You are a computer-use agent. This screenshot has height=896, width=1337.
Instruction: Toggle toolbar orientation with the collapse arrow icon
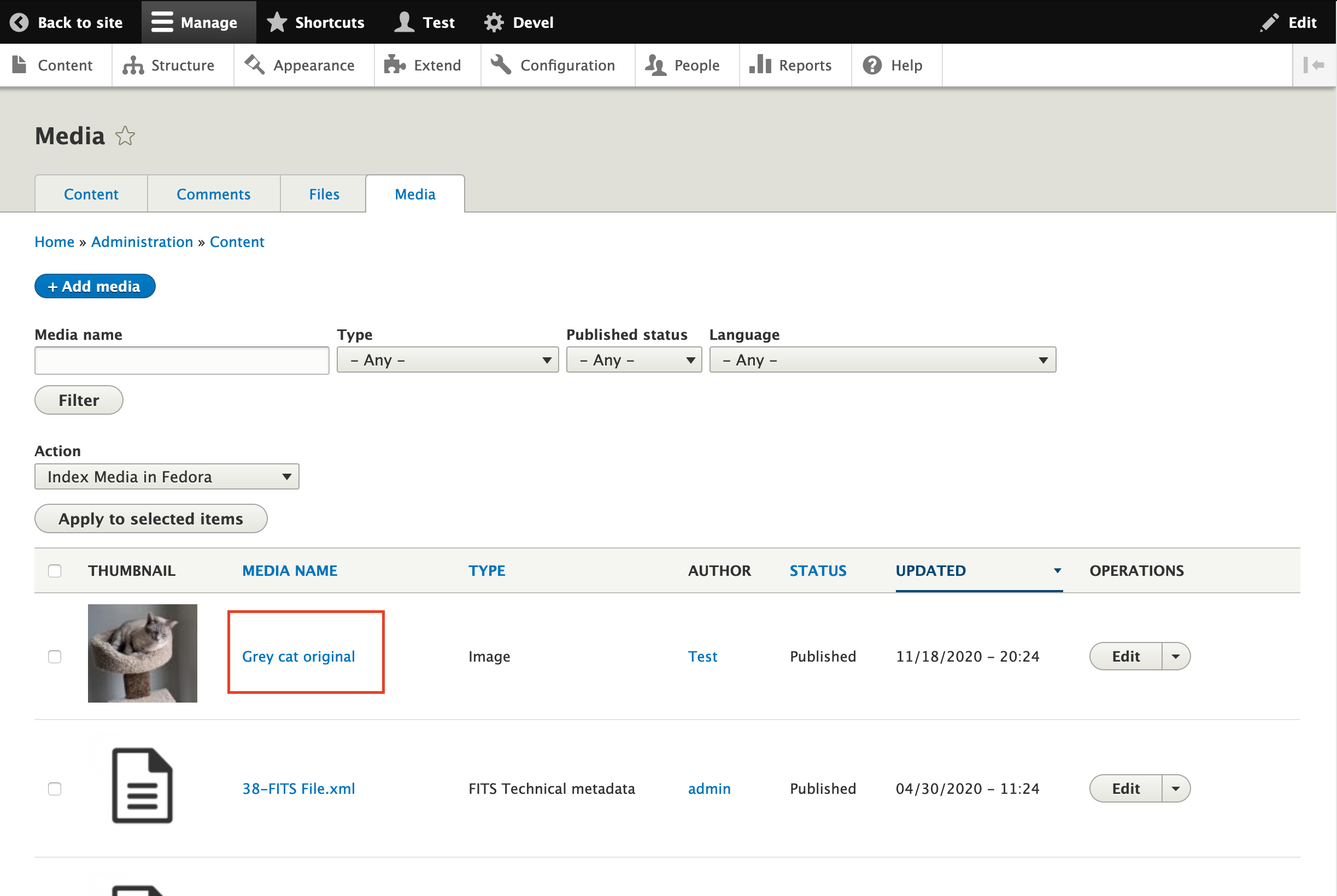[x=1313, y=65]
